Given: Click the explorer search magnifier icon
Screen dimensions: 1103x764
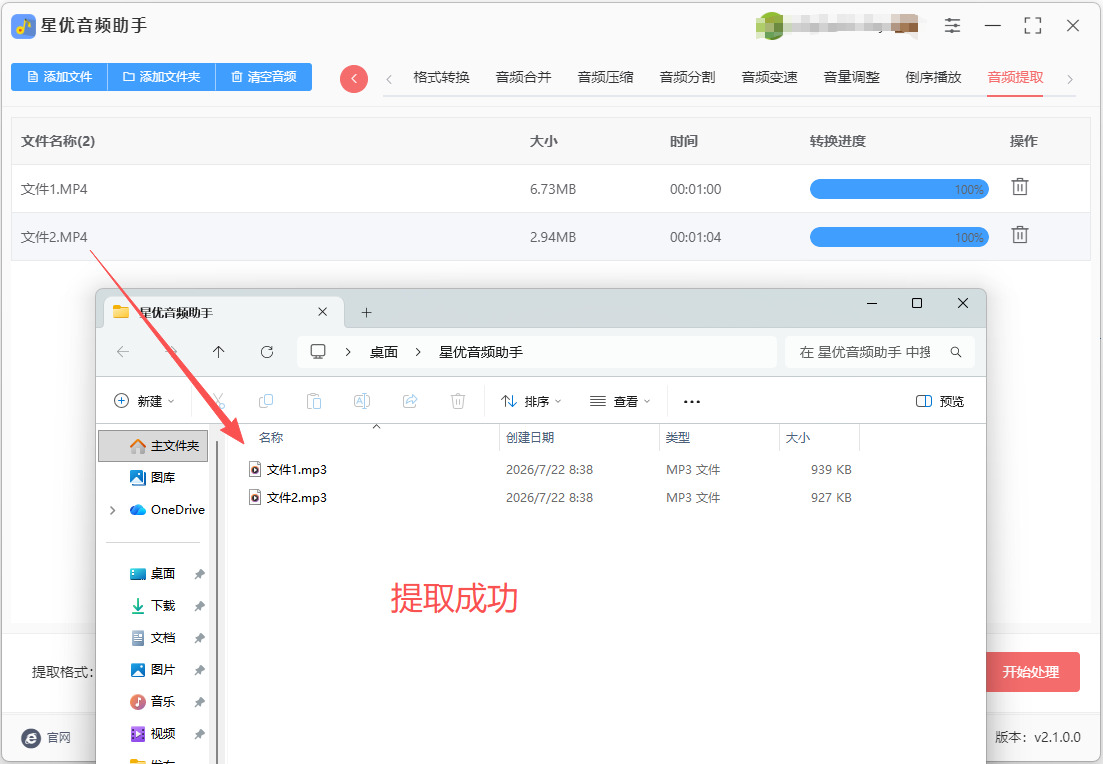Looking at the screenshot, I should pyautogui.click(x=955, y=352).
